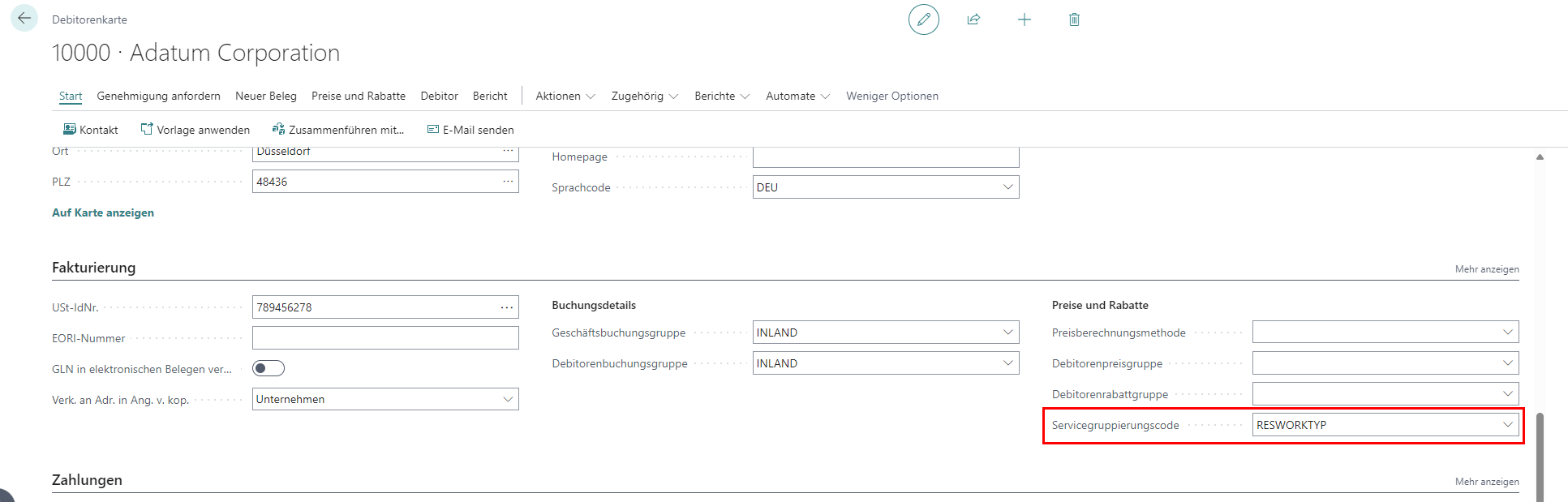Expand the Aktionen menu
Screen dimensions: 1568x502
point(565,96)
